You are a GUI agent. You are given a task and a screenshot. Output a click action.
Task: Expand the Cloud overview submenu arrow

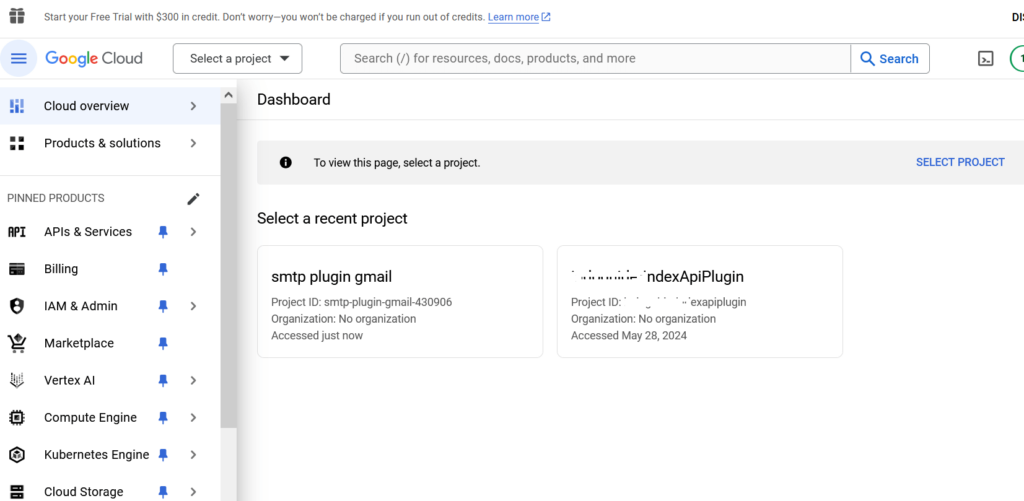(193, 106)
